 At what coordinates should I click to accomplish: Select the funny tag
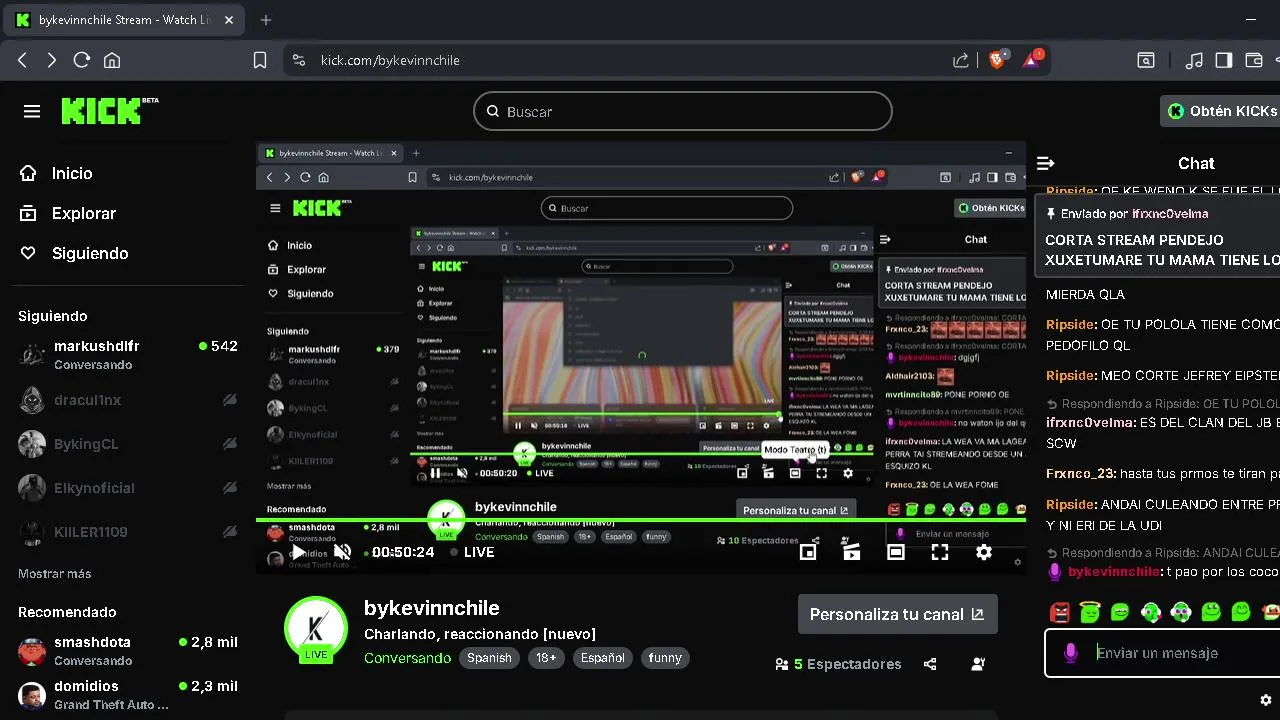point(665,658)
